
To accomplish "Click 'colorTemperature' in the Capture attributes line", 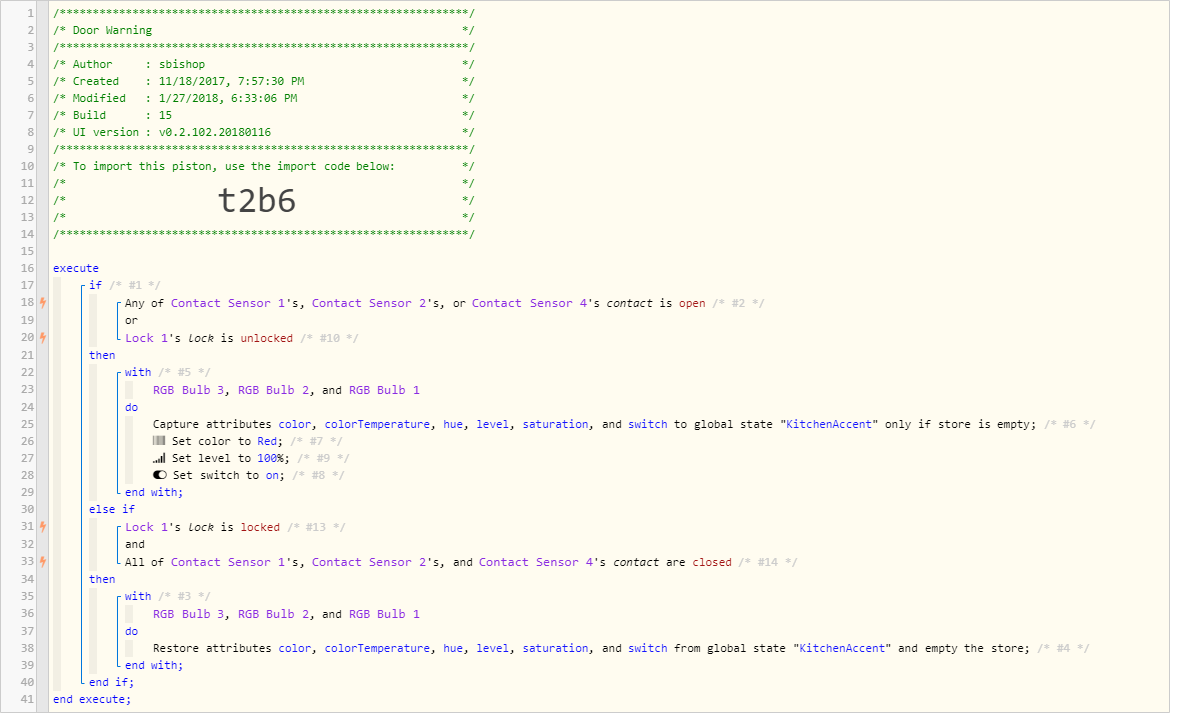I will 377,424.
